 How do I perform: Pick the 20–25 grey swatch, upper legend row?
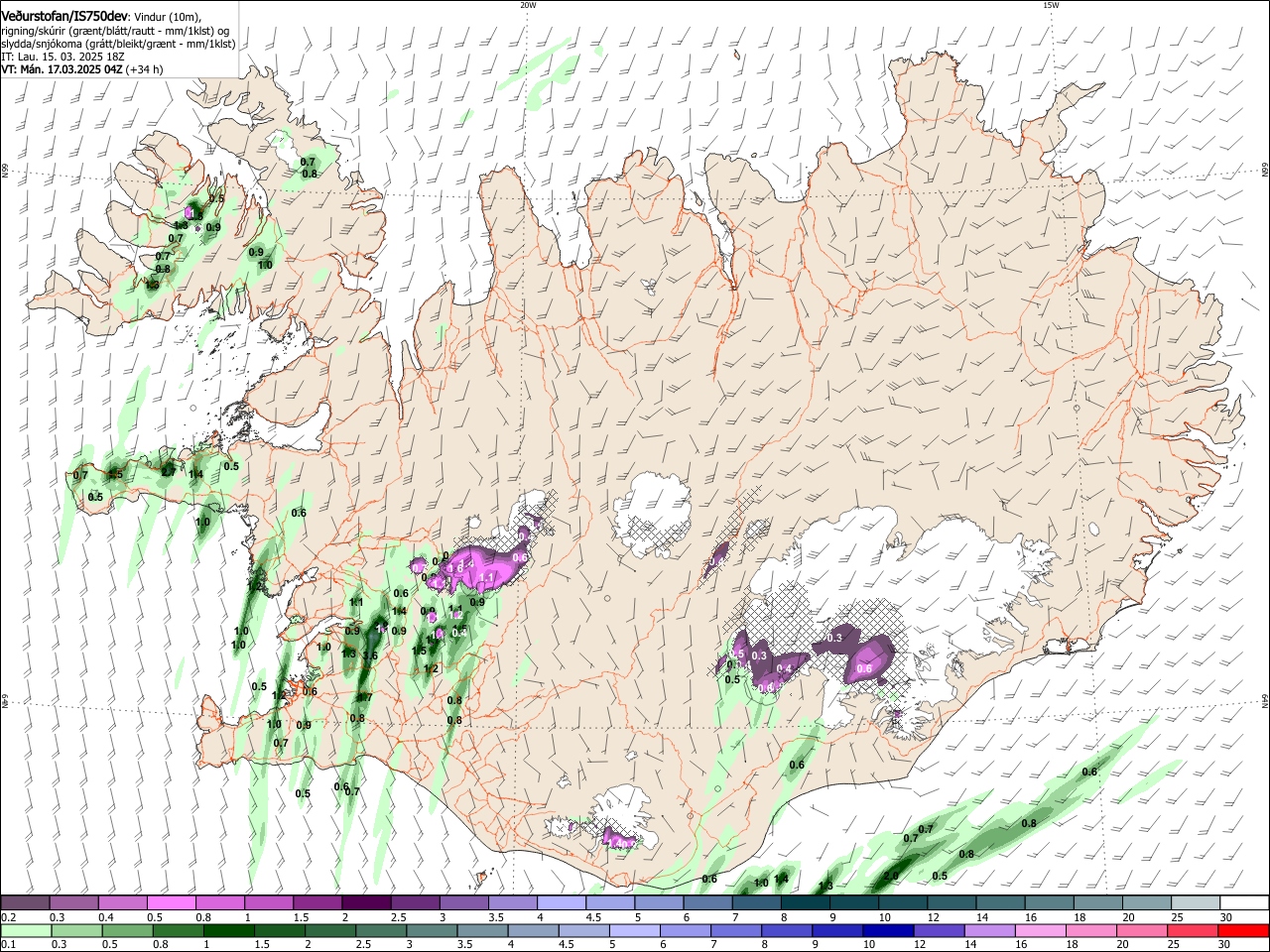click(x=1146, y=903)
